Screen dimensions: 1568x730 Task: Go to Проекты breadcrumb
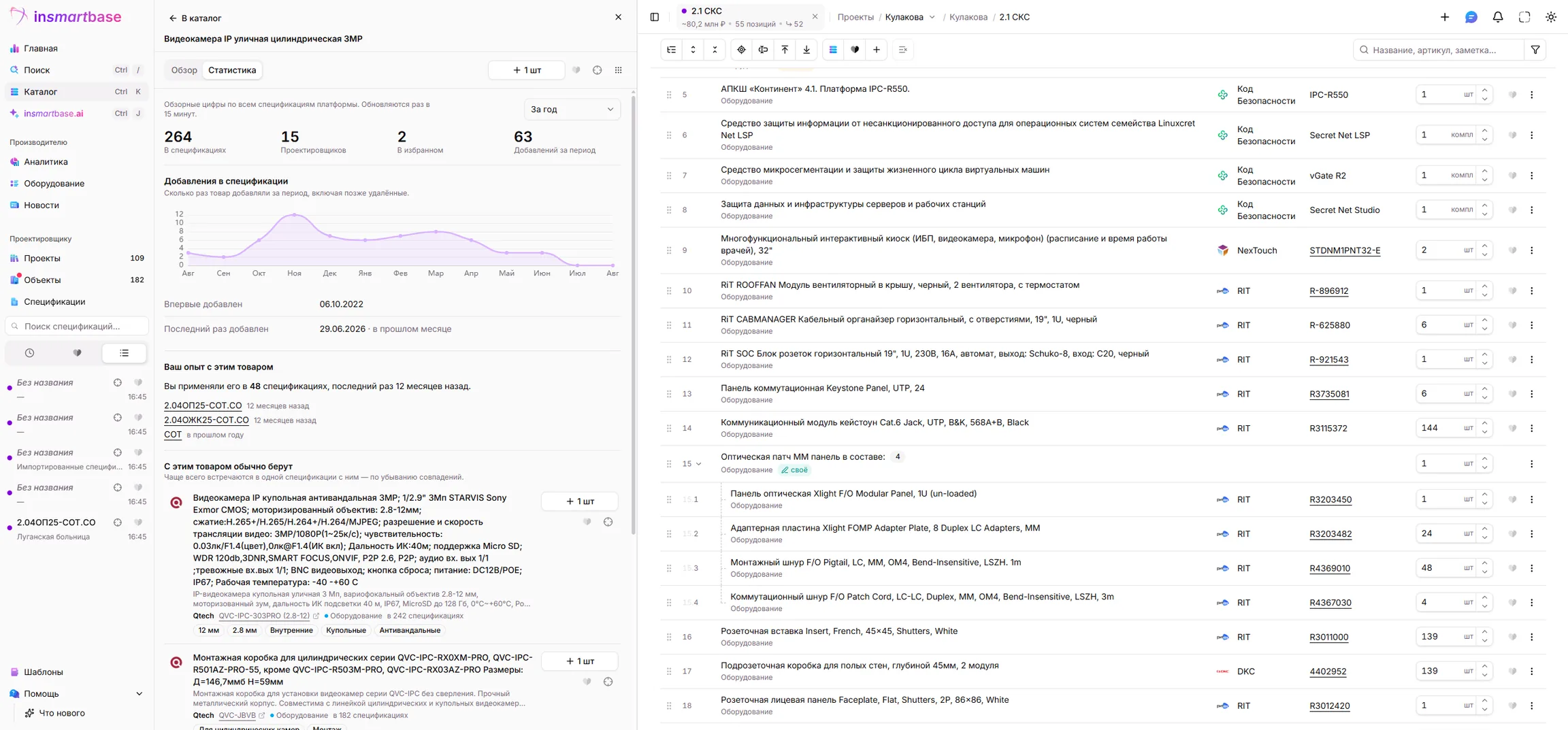[855, 17]
